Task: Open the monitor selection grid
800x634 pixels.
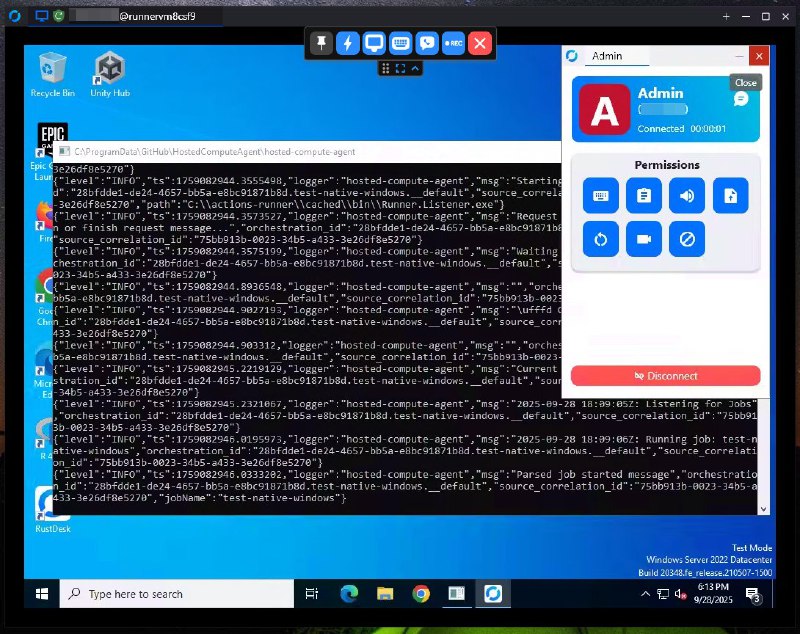Action: [x=387, y=68]
